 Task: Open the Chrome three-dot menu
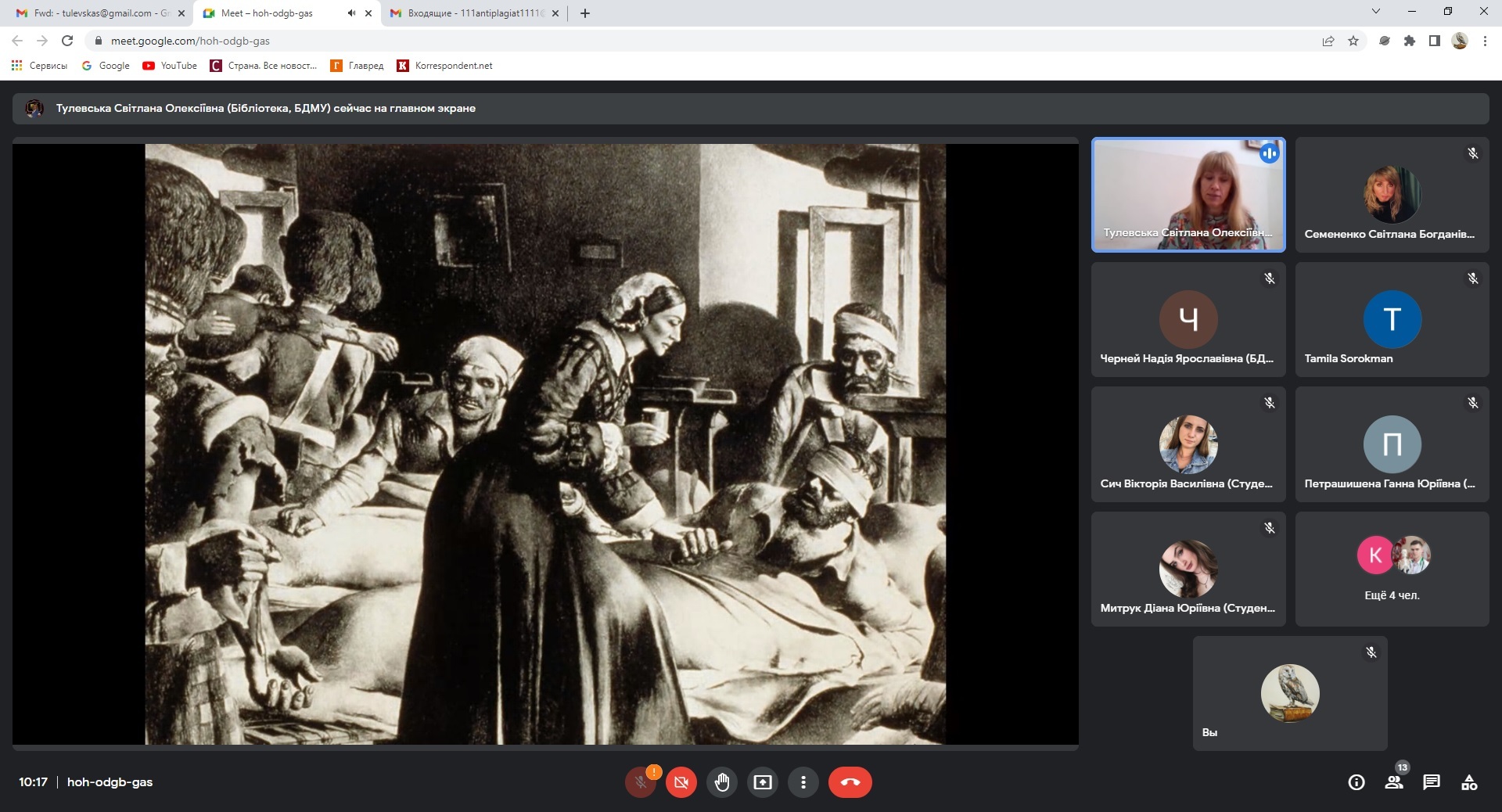coord(1485,41)
